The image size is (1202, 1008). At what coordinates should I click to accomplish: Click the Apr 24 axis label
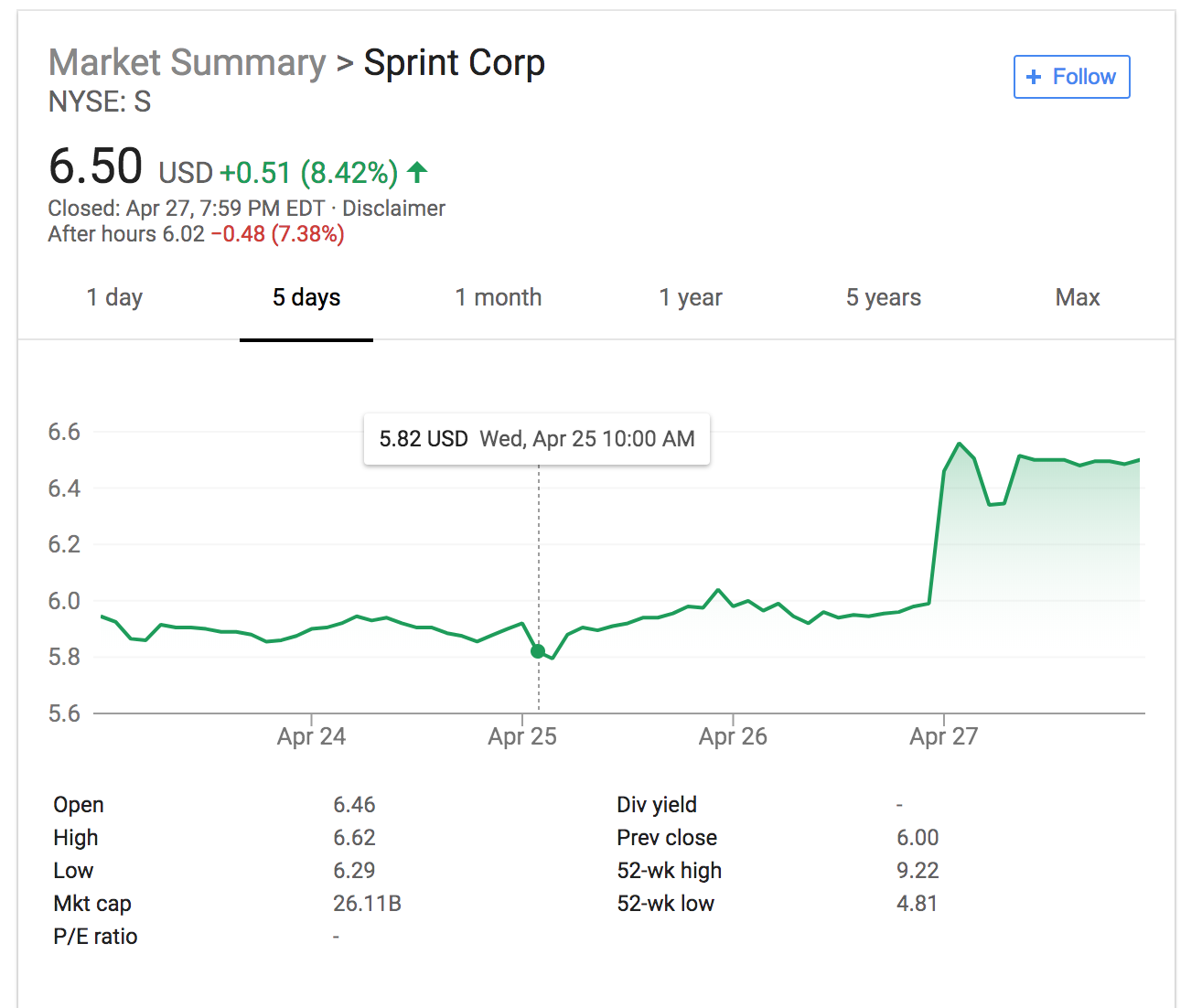coord(311,736)
